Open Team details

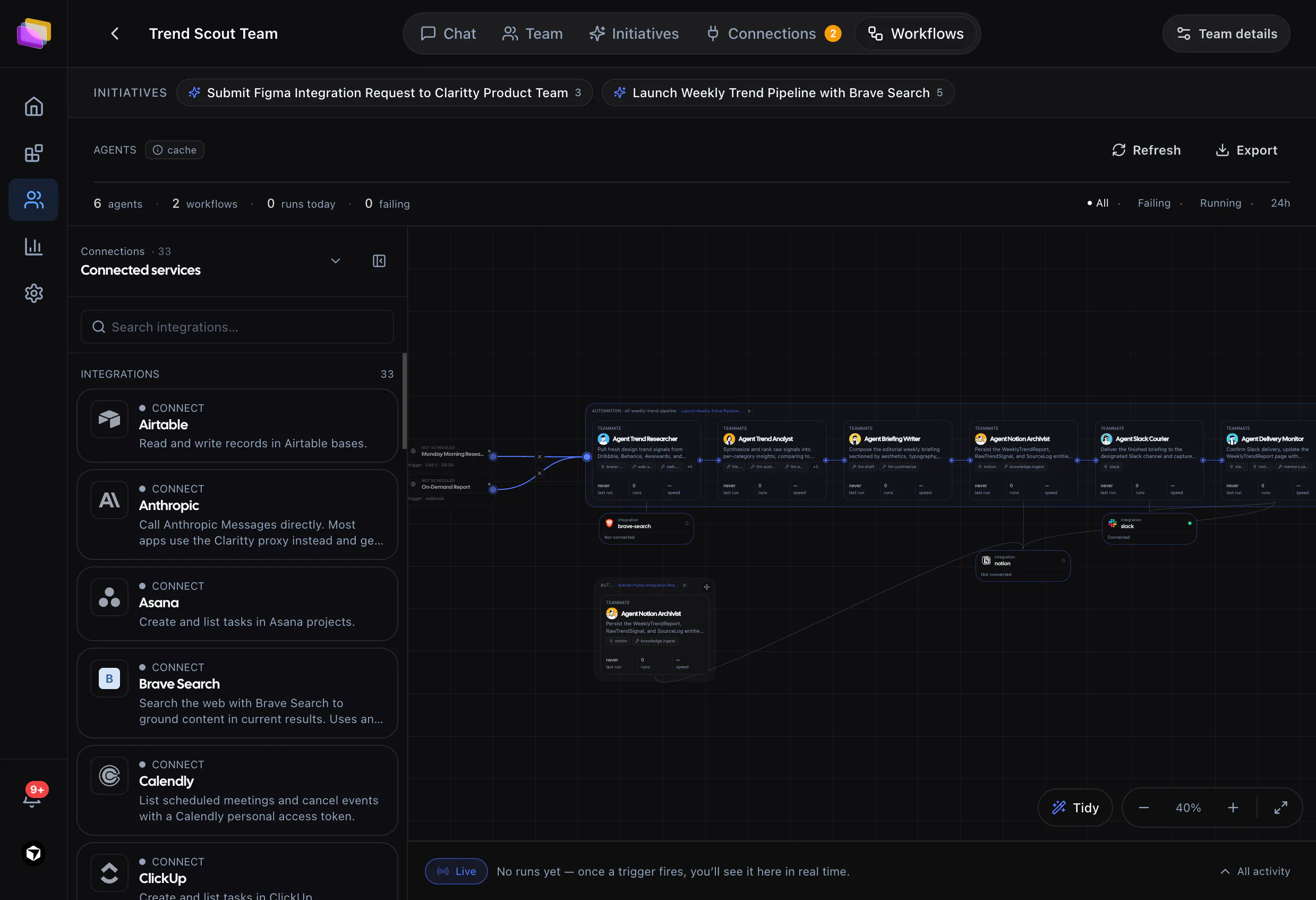1226,33
